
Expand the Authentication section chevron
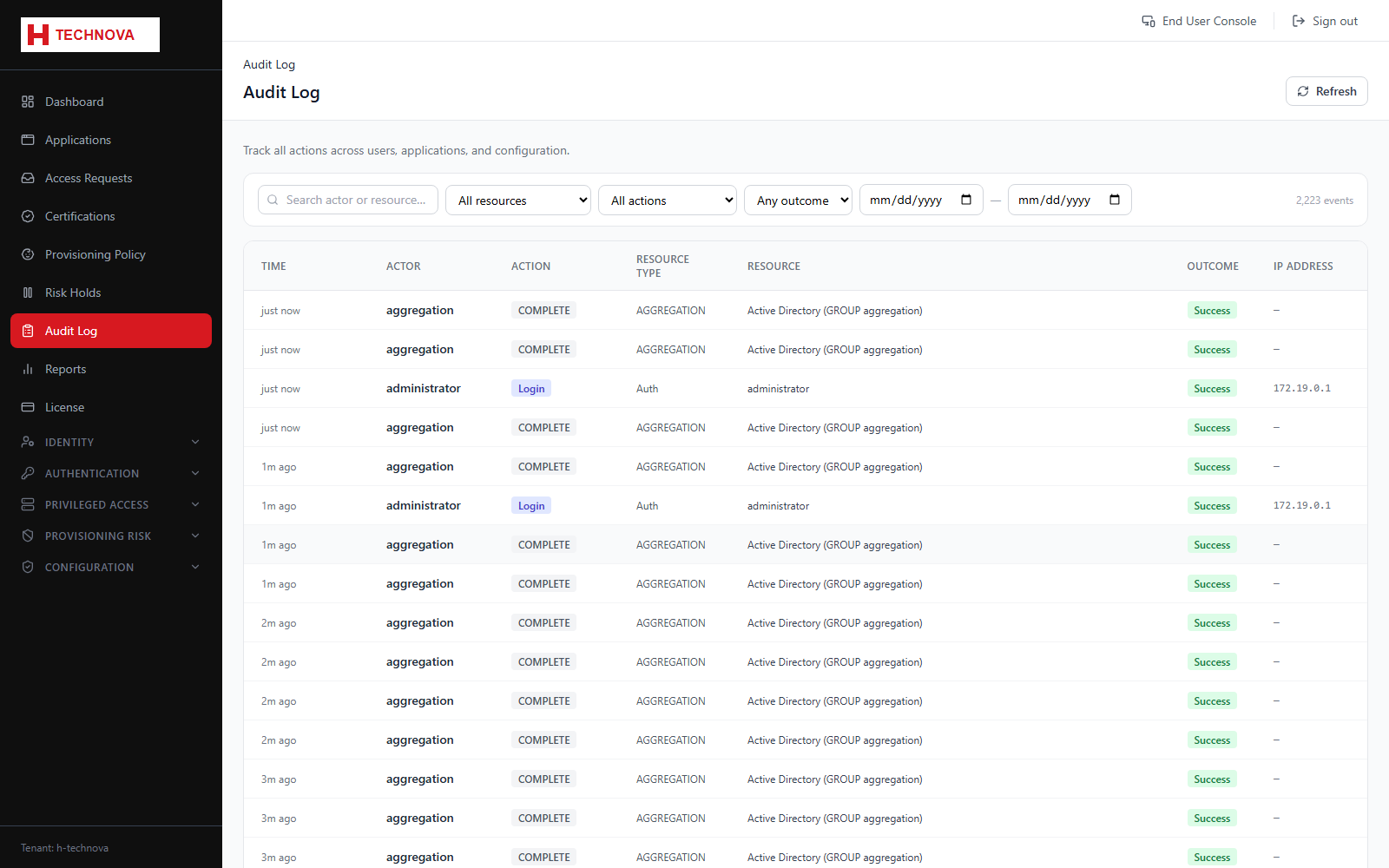click(195, 473)
